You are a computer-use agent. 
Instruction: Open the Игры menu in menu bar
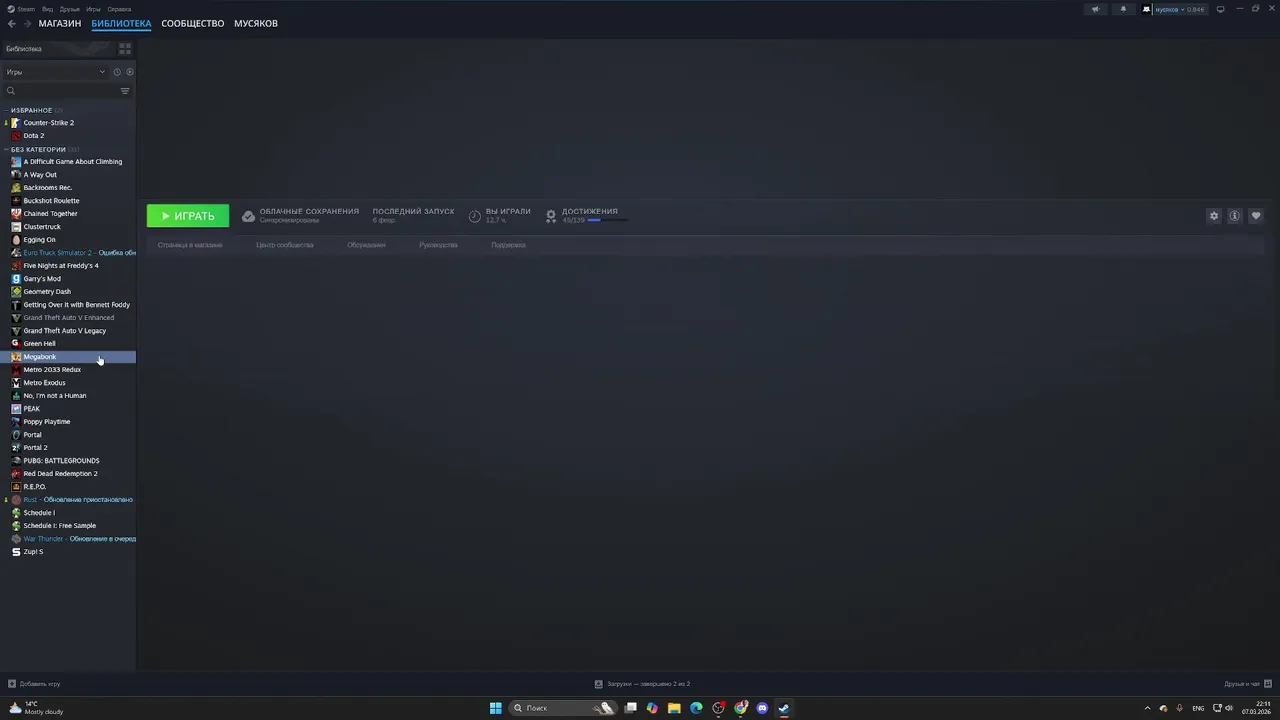pos(93,9)
